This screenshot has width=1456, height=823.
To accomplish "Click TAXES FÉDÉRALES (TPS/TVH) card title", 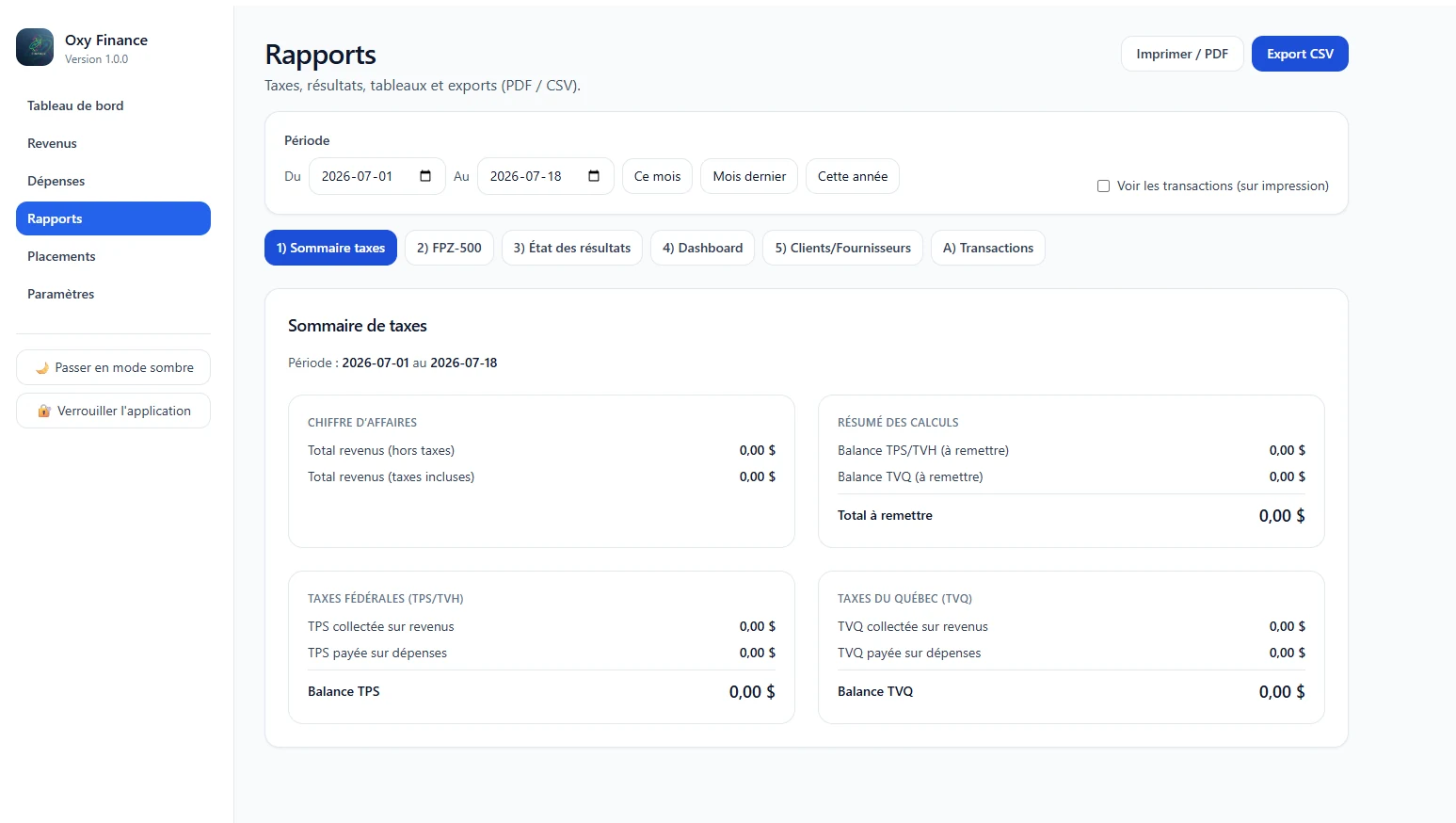I will [x=386, y=599].
